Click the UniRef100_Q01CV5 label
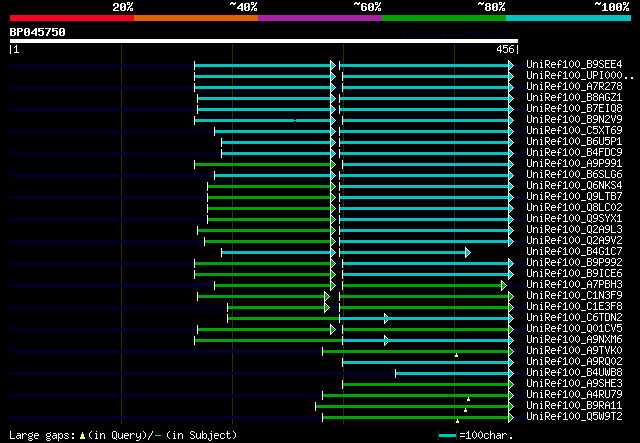 pos(574,329)
